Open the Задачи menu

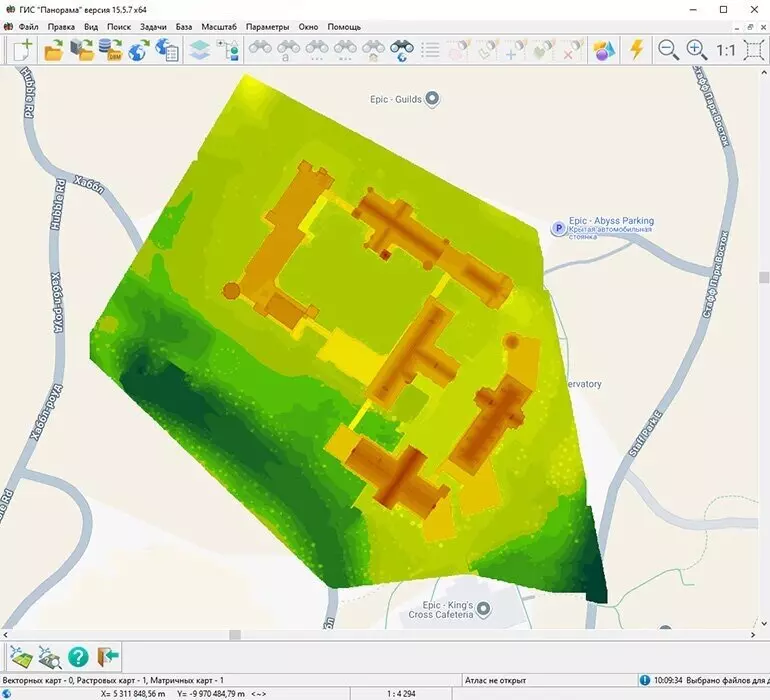point(153,27)
